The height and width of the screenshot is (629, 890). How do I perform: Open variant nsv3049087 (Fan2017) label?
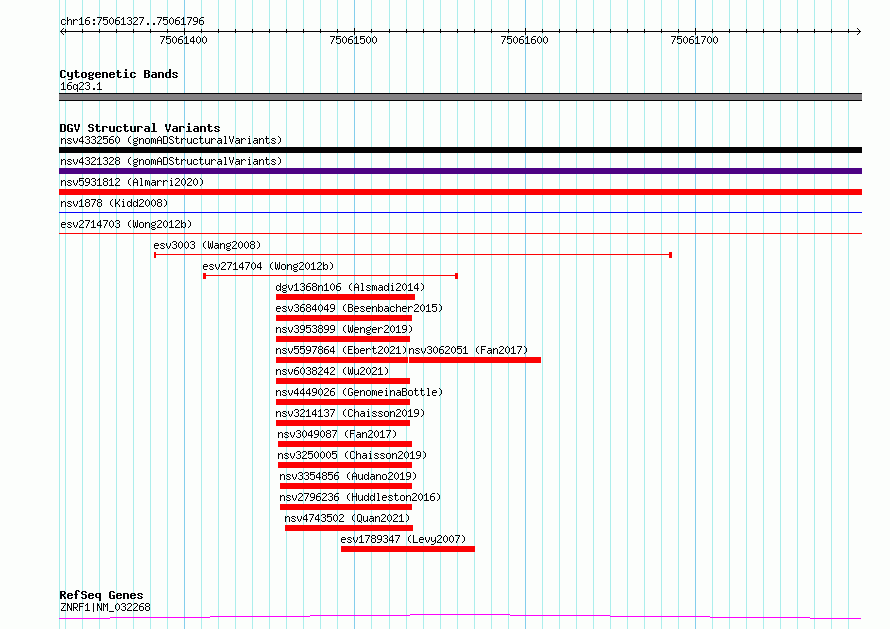pyautogui.click(x=337, y=434)
